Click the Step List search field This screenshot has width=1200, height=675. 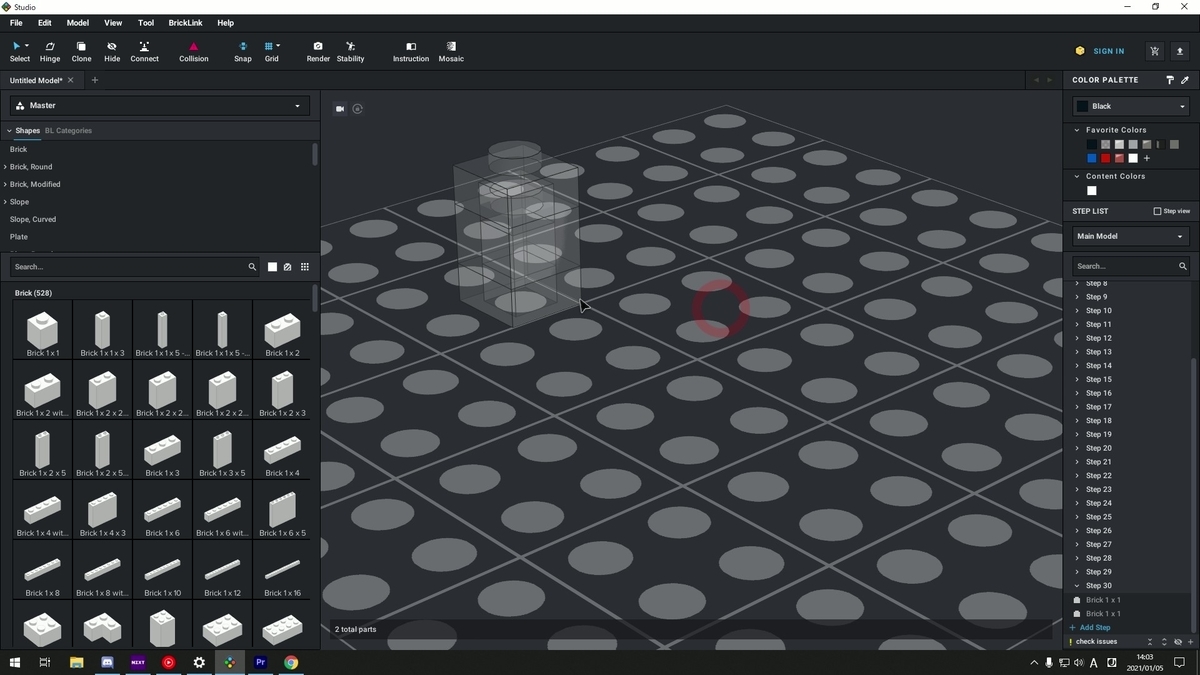pos(1131,266)
